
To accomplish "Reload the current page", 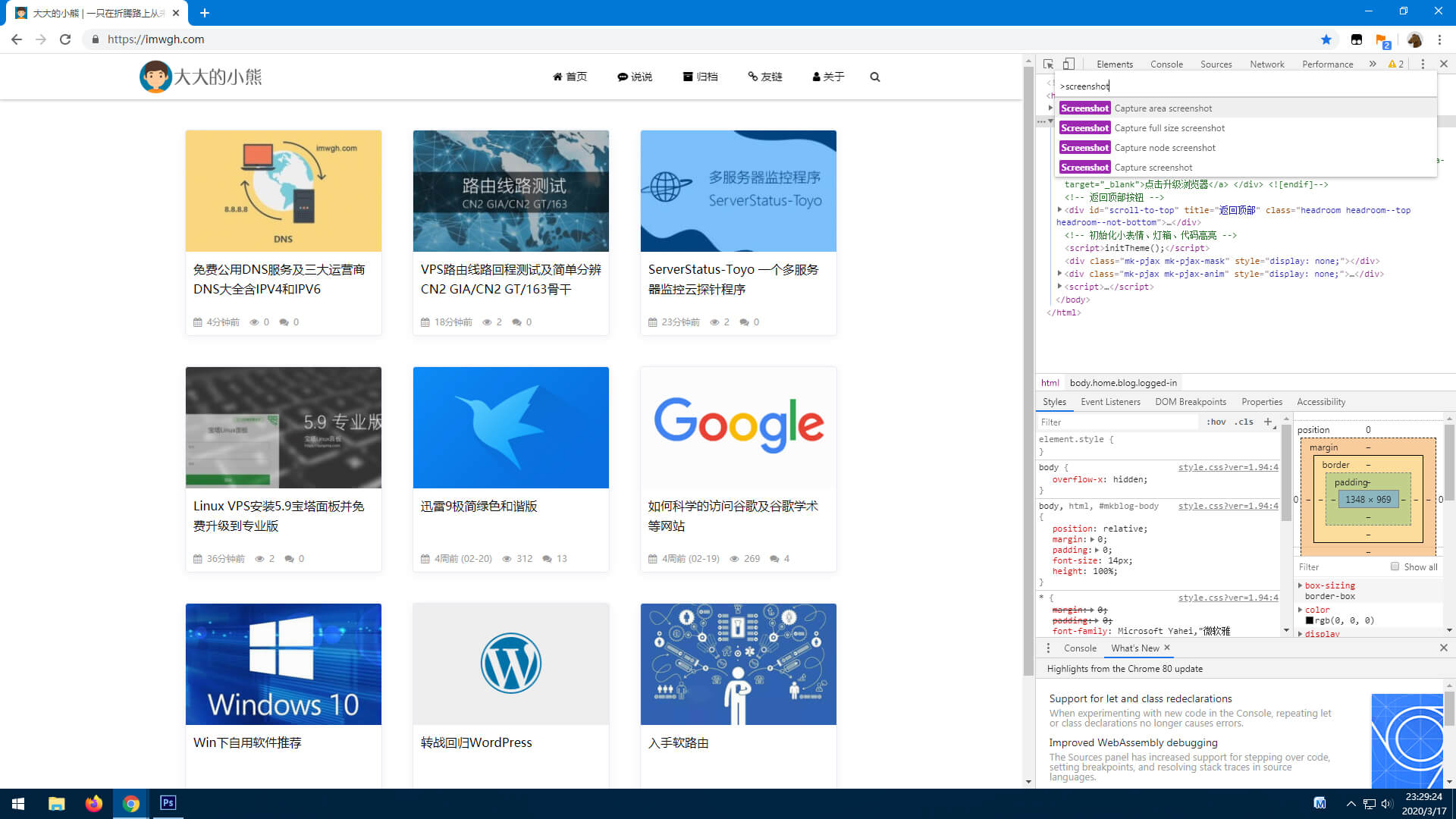I will 65,39.
